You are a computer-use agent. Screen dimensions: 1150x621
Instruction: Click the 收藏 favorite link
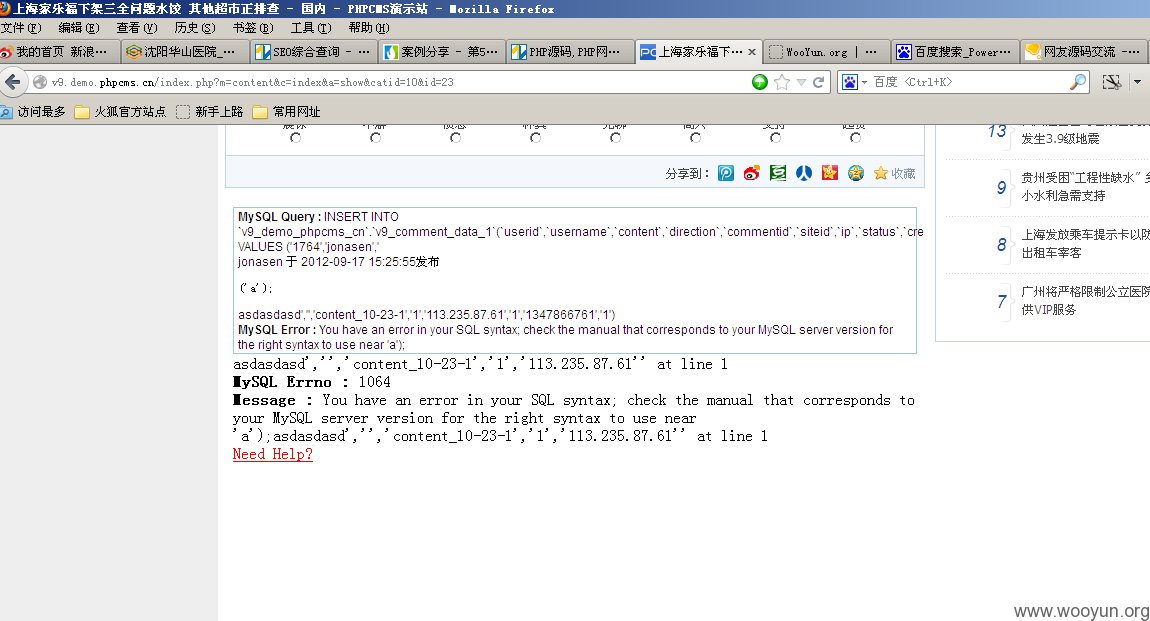point(904,174)
